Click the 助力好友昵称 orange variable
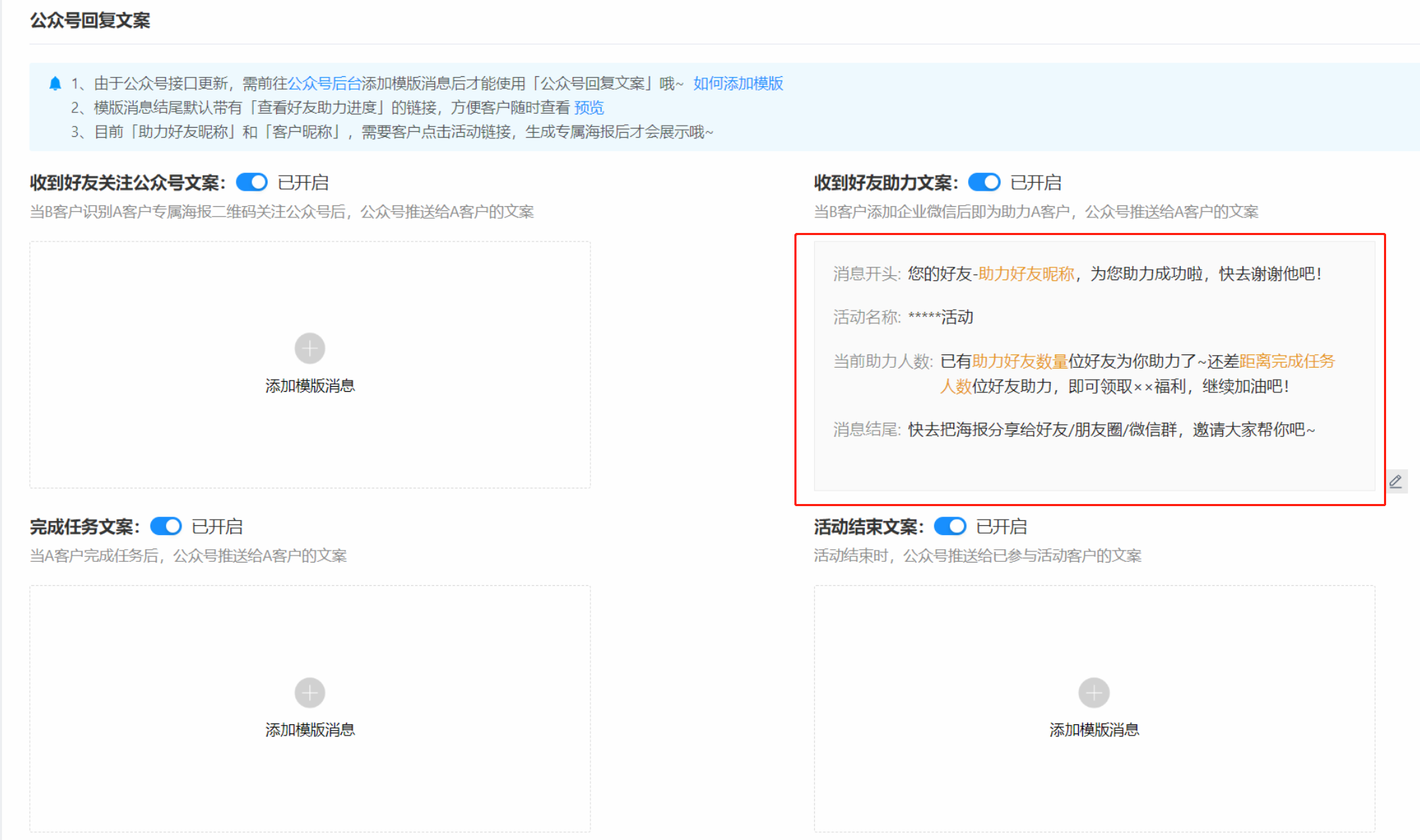Screen dimensions: 1420x840 pos(1027,274)
